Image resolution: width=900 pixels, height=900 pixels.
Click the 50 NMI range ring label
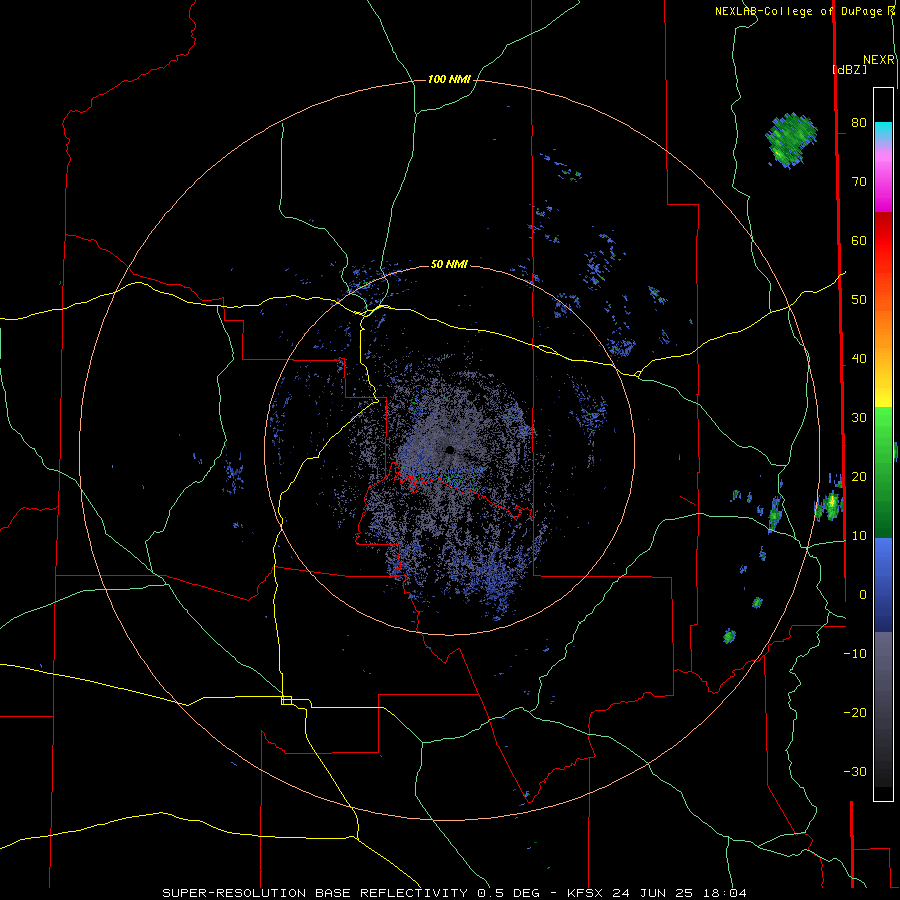coord(449,264)
